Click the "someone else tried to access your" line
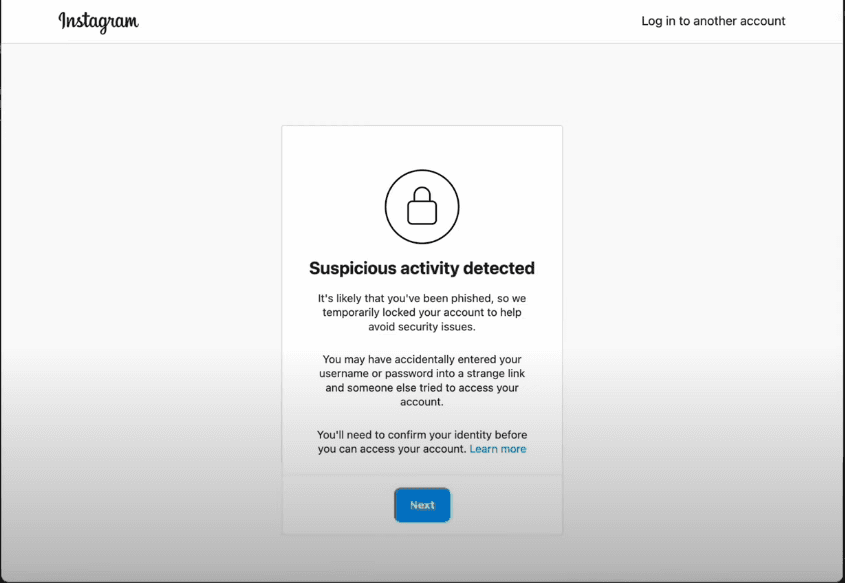 [x=422, y=387]
